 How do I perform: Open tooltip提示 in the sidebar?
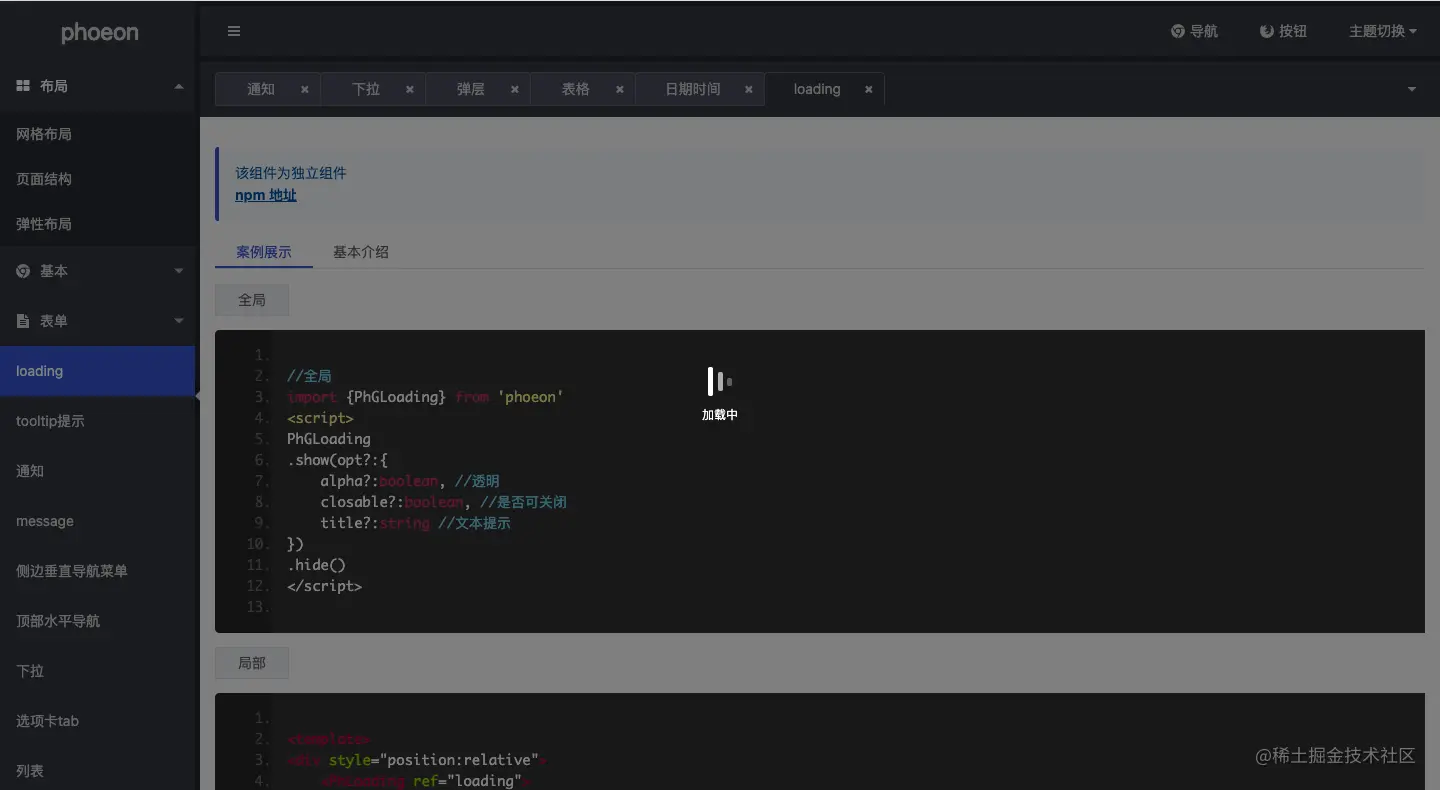(x=98, y=421)
